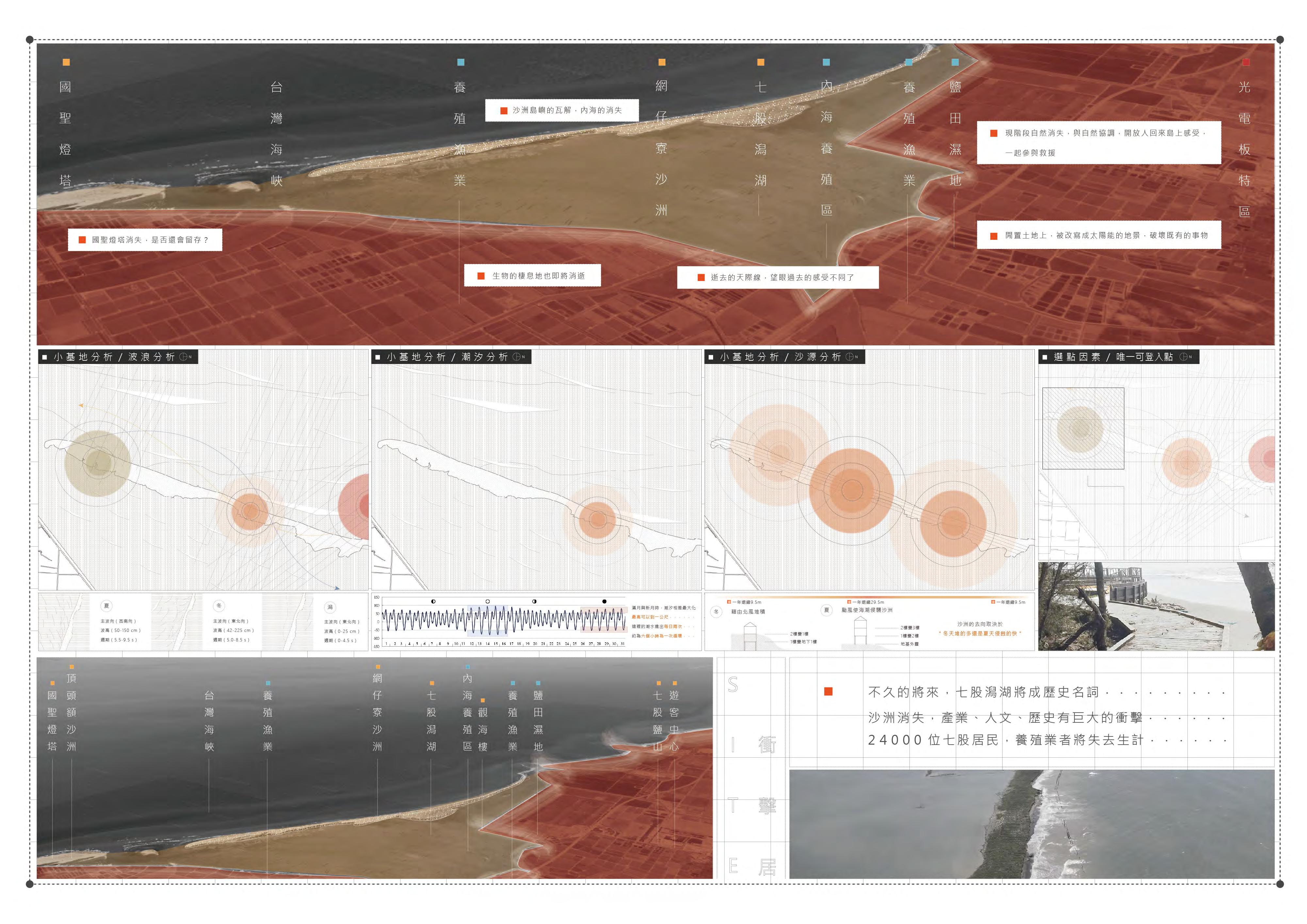Click the 夏 circle icon beside 颱風使海潮侵襲沙洲
Screen dimensions: 1307x924
[827, 610]
